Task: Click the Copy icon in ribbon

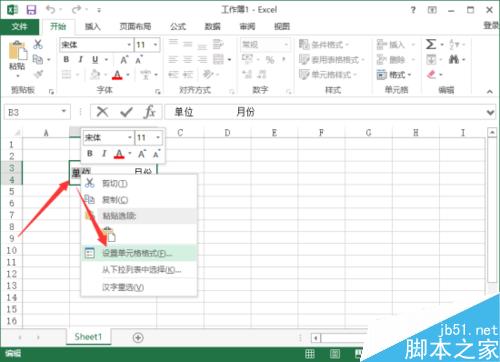Action: [38, 60]
